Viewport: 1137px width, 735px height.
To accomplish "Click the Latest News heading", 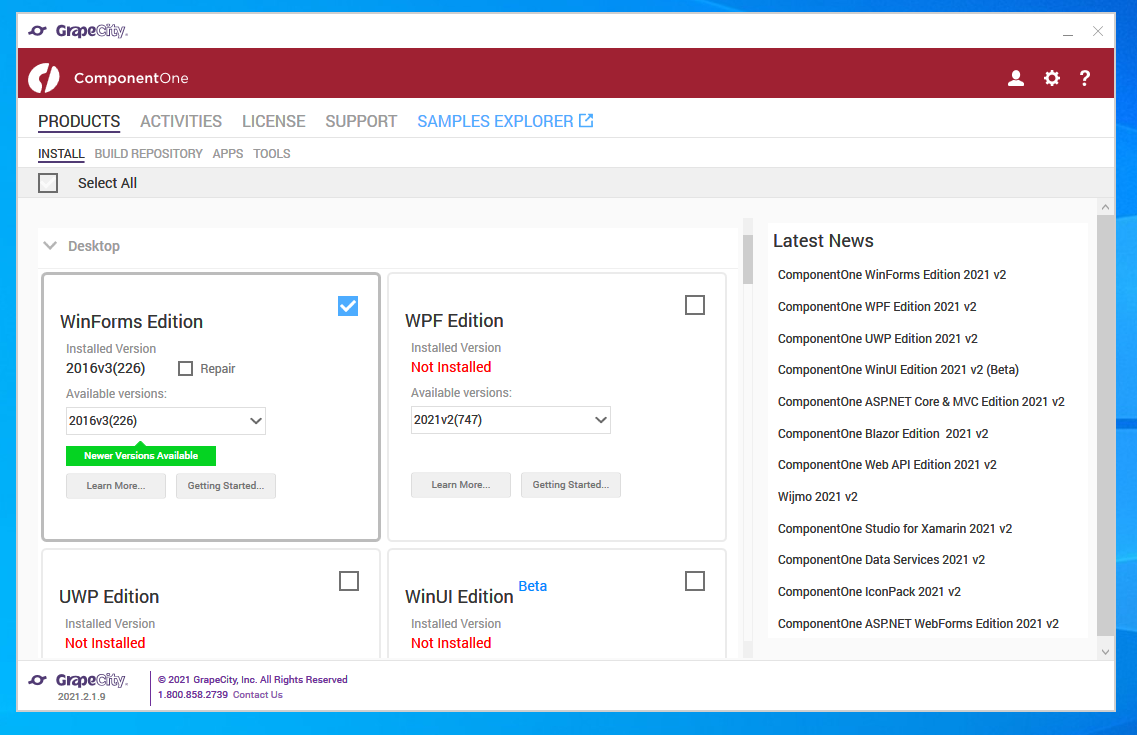I will pos(823,241).
